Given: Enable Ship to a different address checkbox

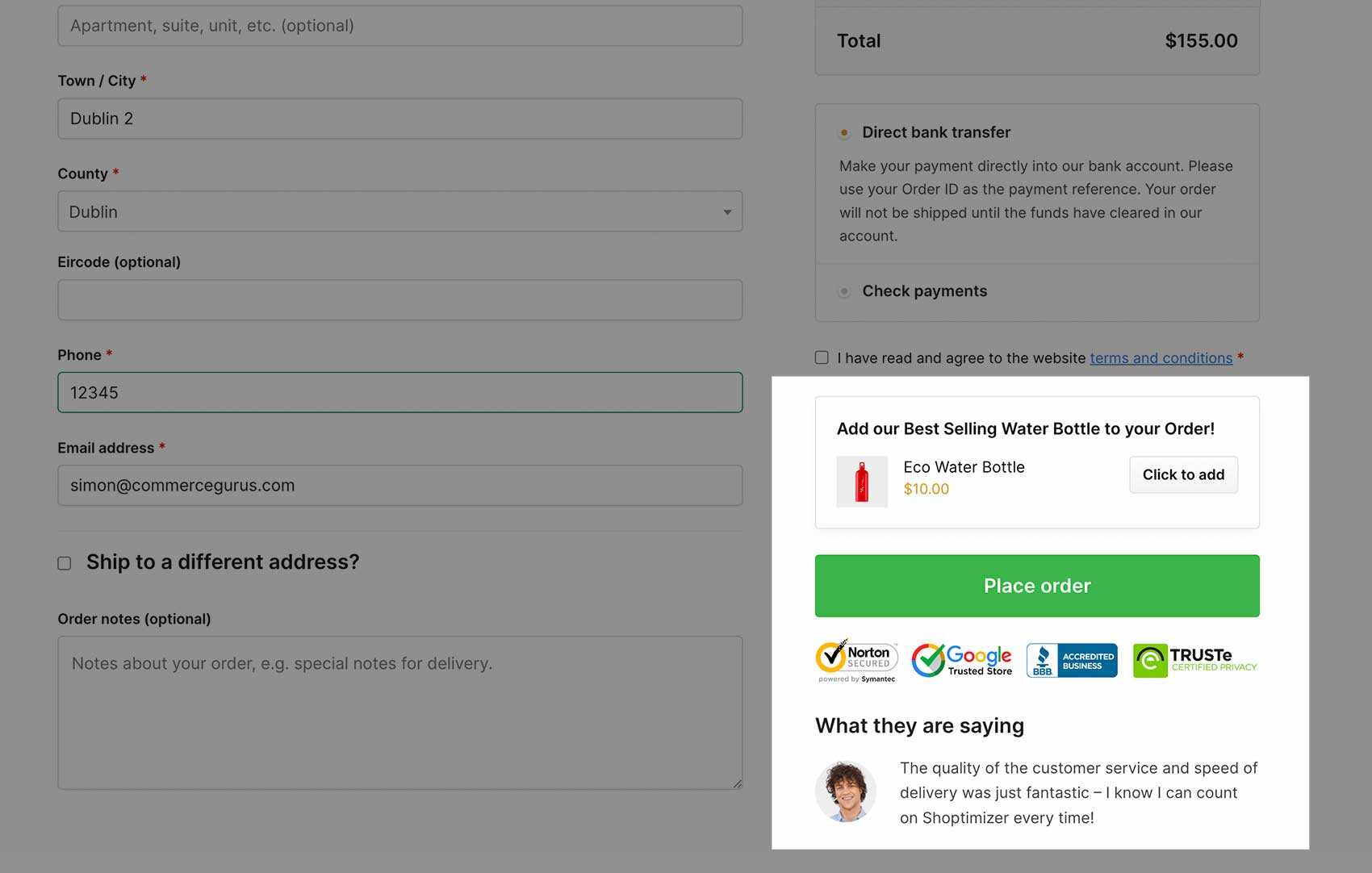Looking at the screenshot, I should pos(65,563).
